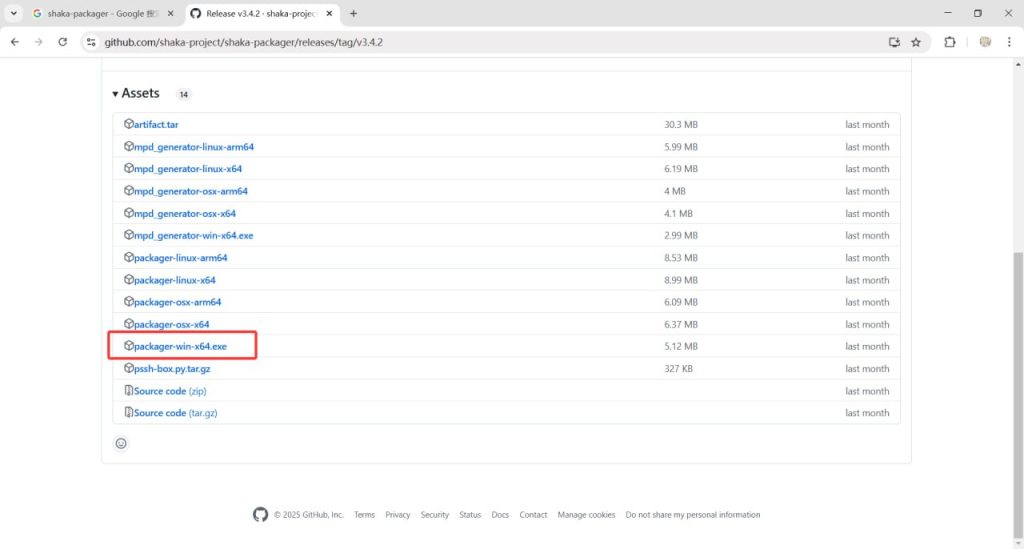
Task: Download mpd_generator-linux-arm64
Action: [x=194, y=147]
